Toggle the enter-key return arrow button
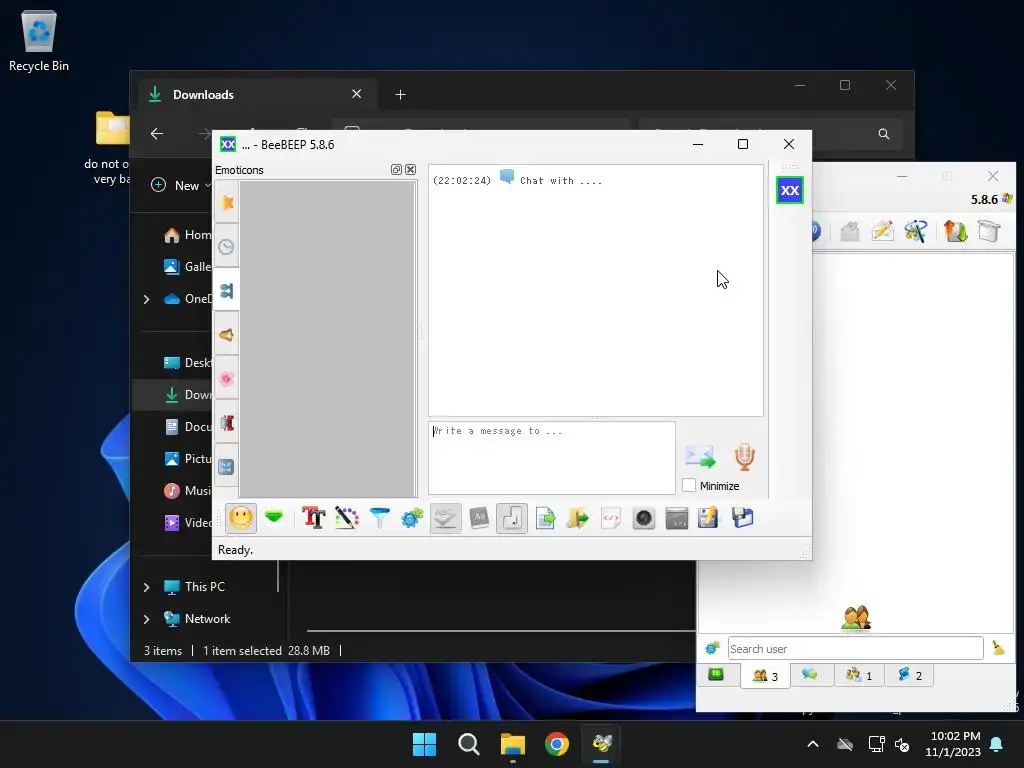1024x768 pixels. tap(512, 519)
